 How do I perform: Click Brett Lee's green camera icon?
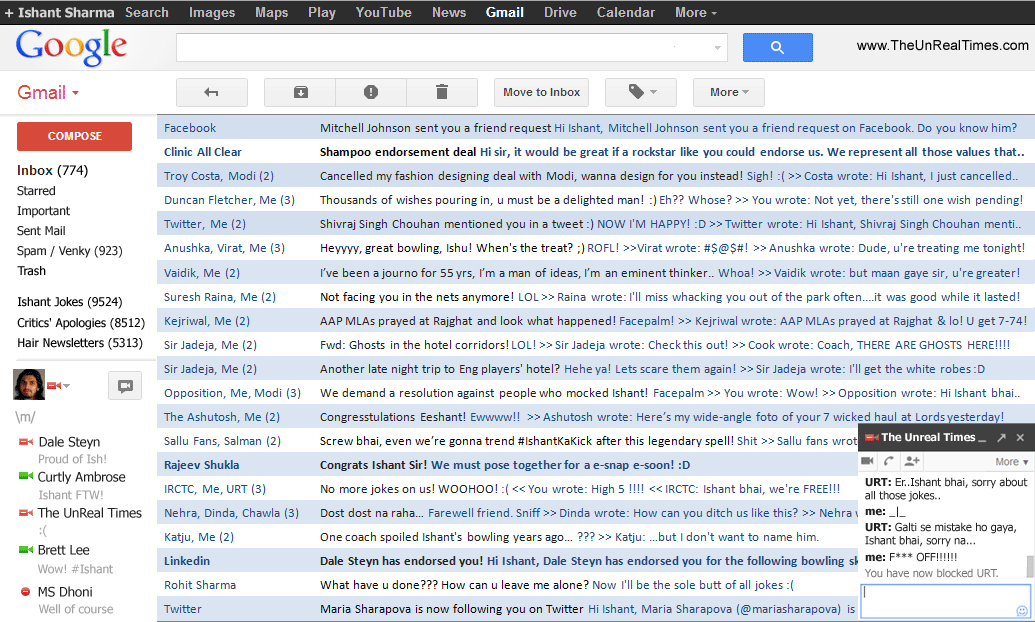click(x=26, y=549)
